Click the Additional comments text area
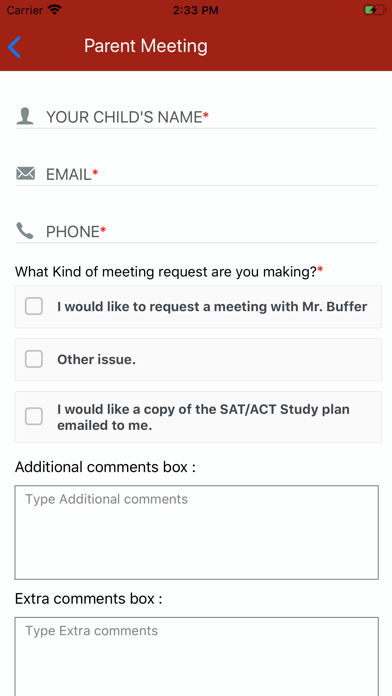The width and height of the screenshot is (392, 696). [197, 532]
